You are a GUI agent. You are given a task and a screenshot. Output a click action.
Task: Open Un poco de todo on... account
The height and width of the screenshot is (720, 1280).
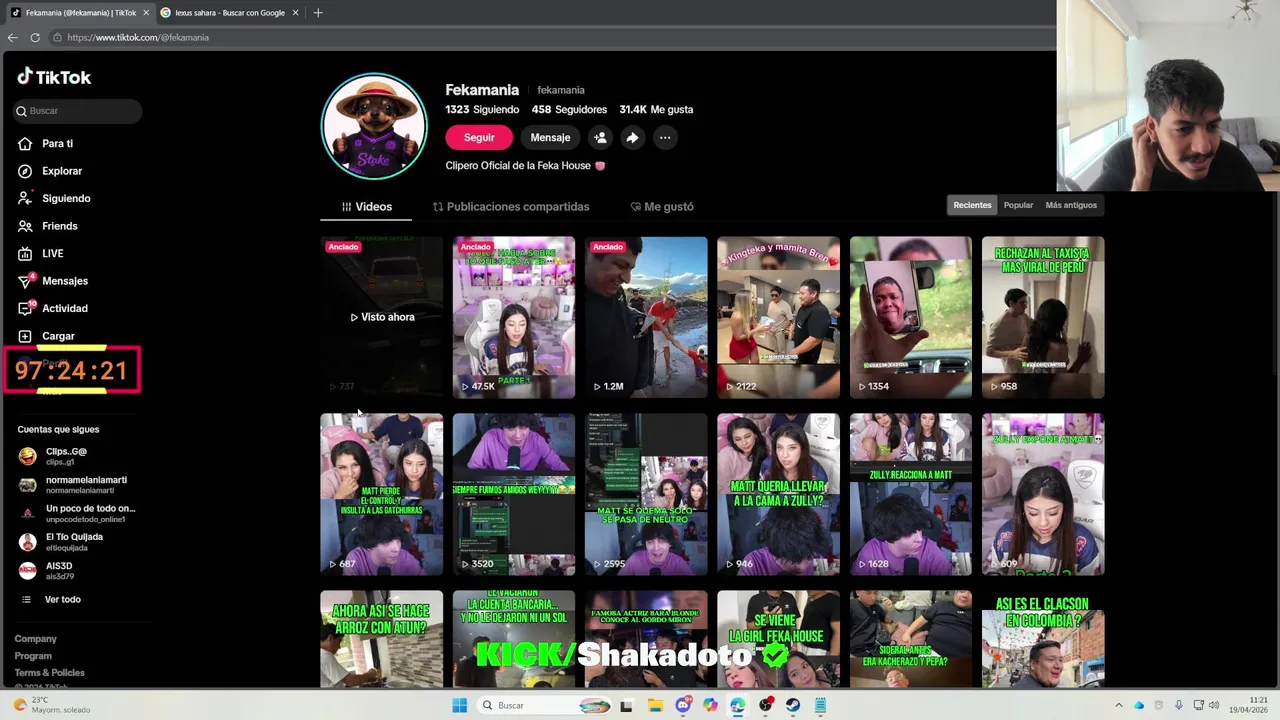(76, 513)
